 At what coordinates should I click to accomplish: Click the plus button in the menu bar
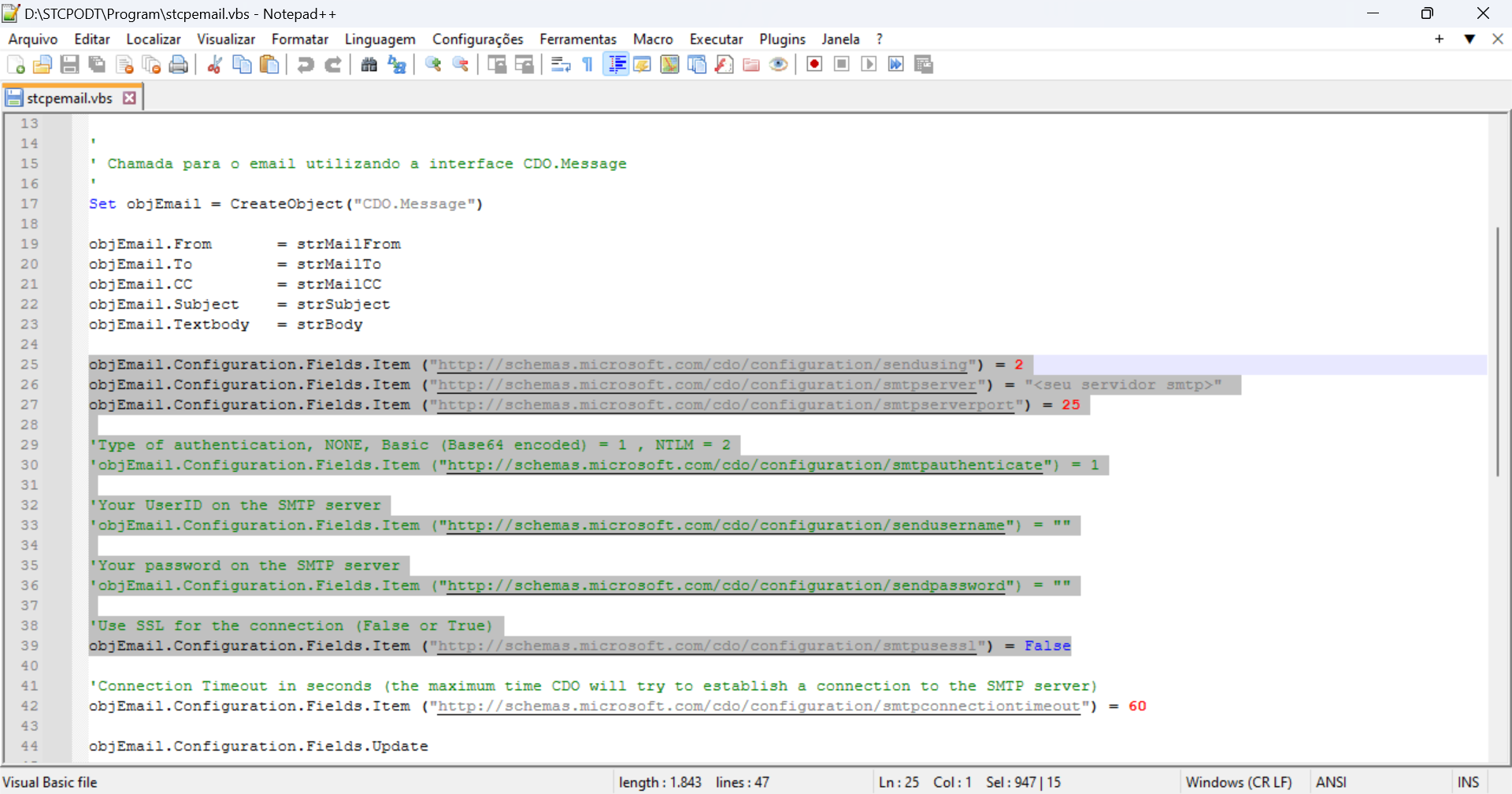tap(1440, 39)
